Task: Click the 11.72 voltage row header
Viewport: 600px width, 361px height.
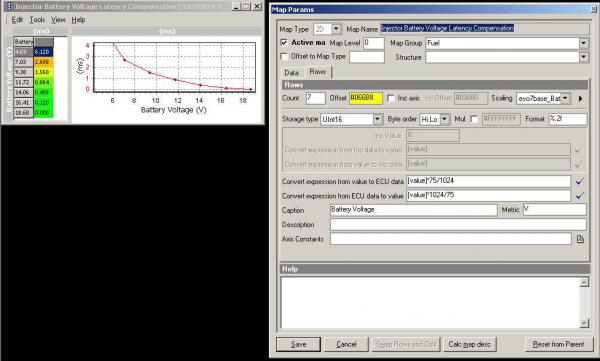Action: (x=23, y=82)
